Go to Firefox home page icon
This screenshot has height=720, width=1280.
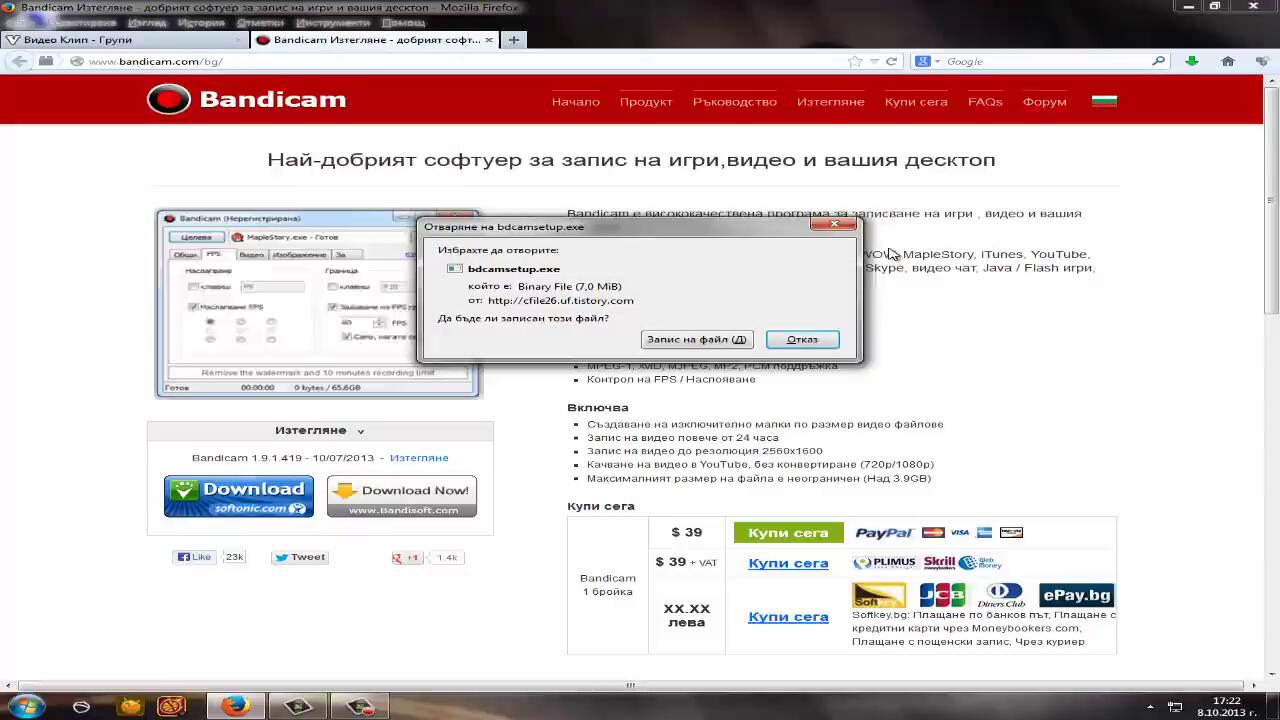coord(1227,61)
